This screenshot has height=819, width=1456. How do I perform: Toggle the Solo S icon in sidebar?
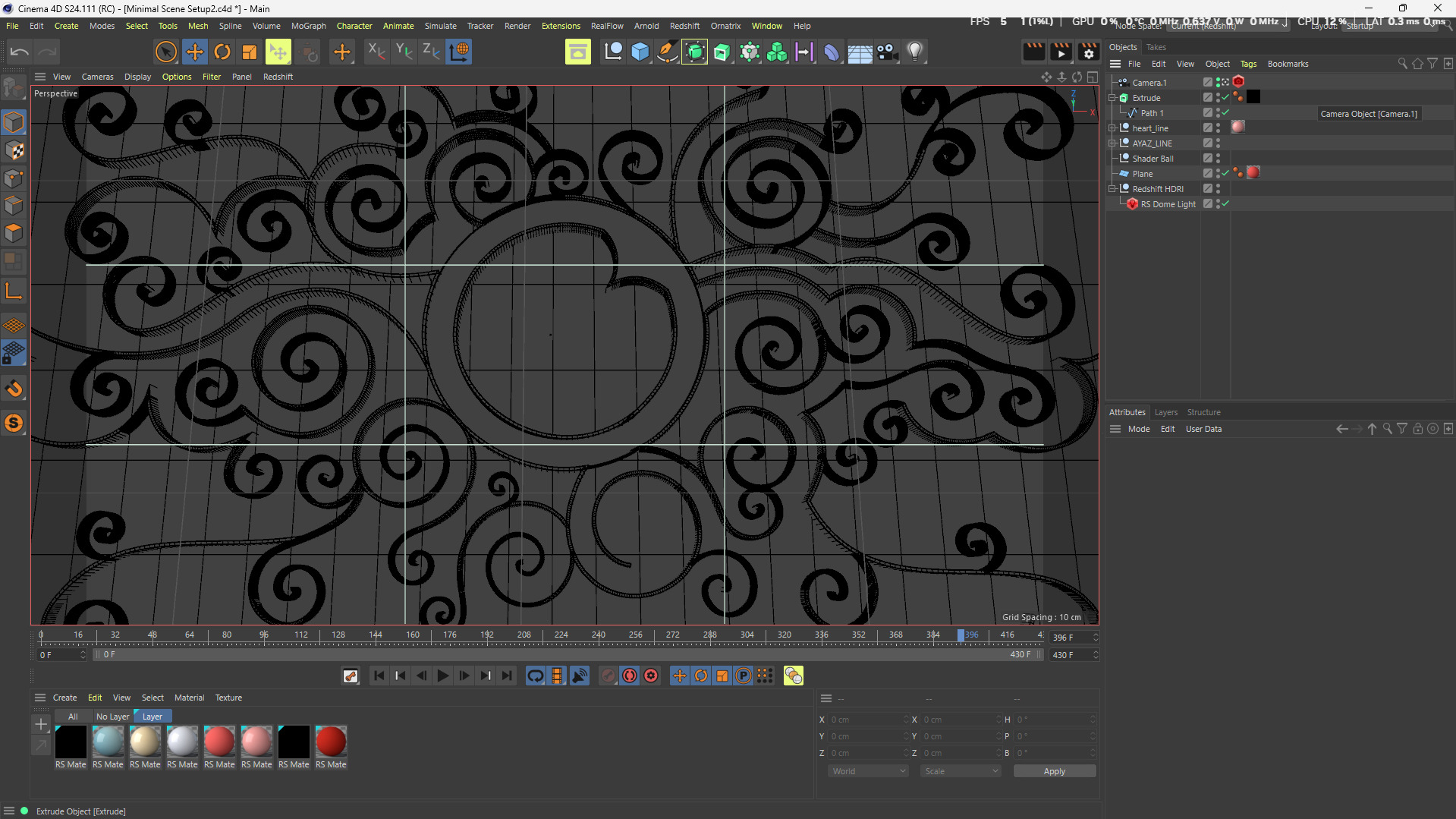[x=14, y=423]
